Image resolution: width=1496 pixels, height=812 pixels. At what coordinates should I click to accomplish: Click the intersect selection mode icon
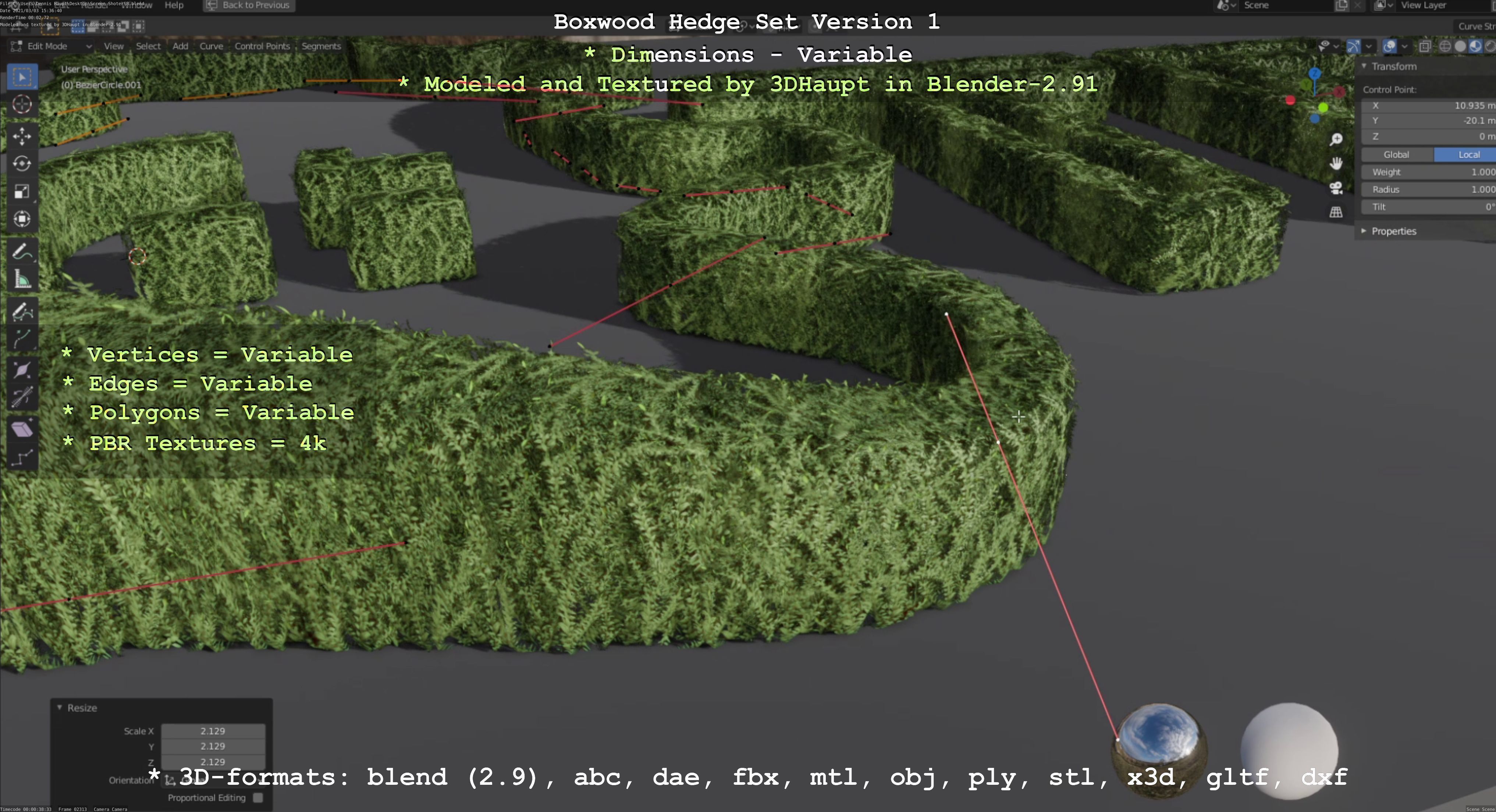(138, 26)
